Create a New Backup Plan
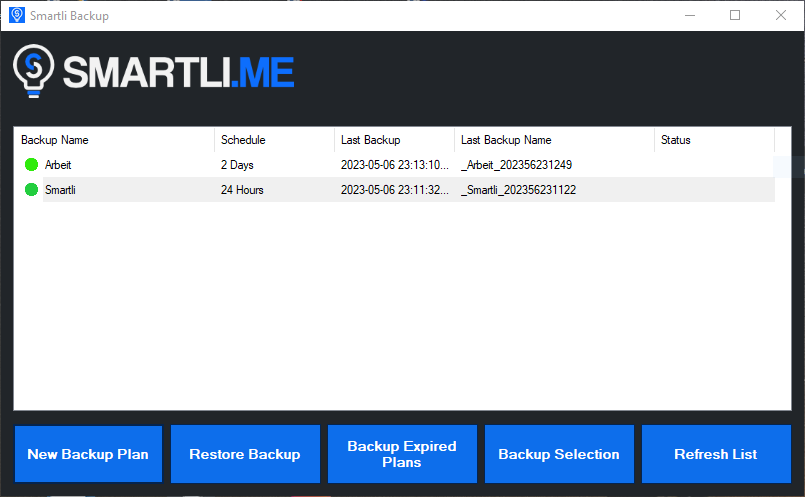The width and height of the screenshot is (805, 497). (88, 454)
